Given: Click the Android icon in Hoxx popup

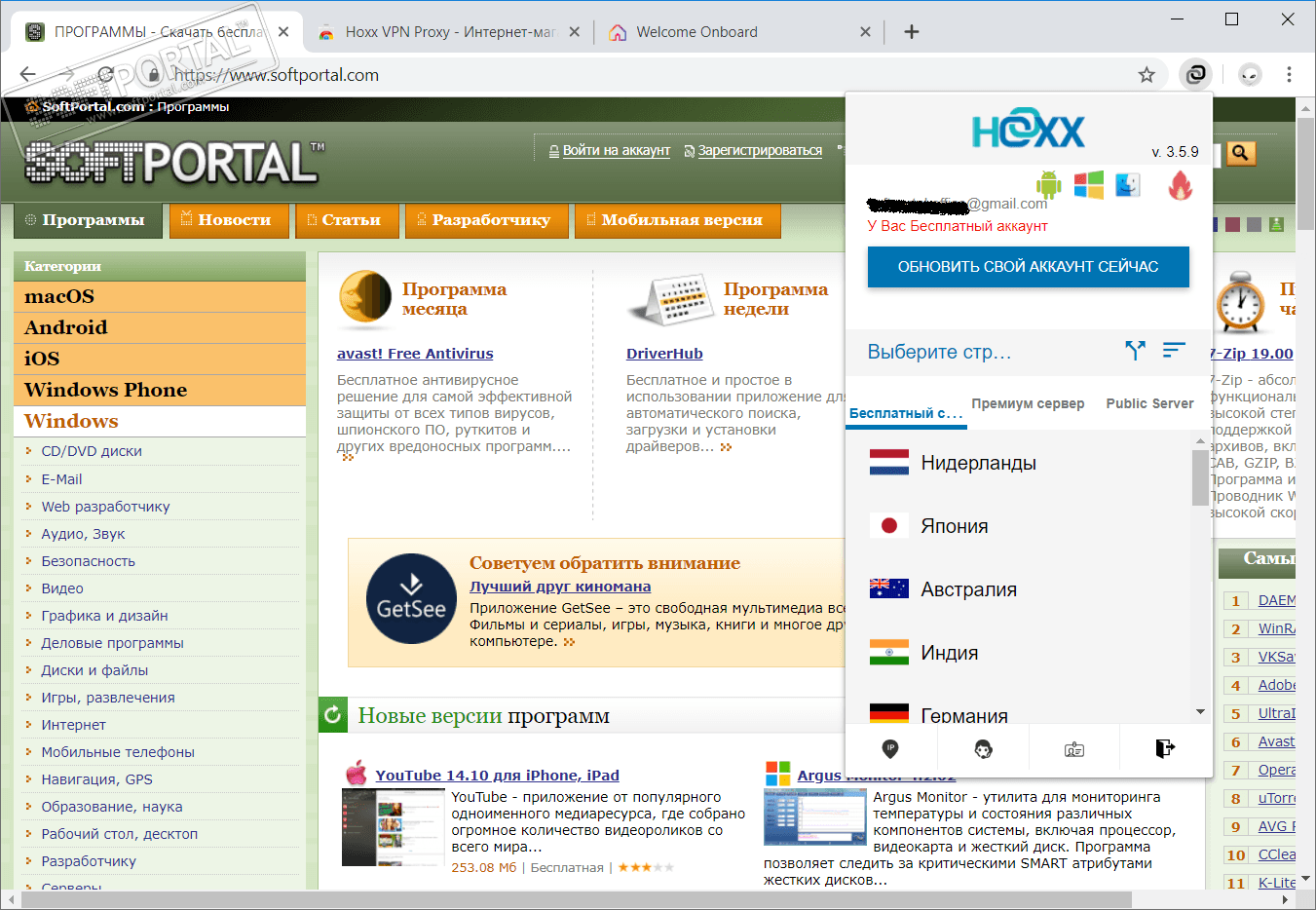Looking at the screenshot, I should tap(1048, 184).
